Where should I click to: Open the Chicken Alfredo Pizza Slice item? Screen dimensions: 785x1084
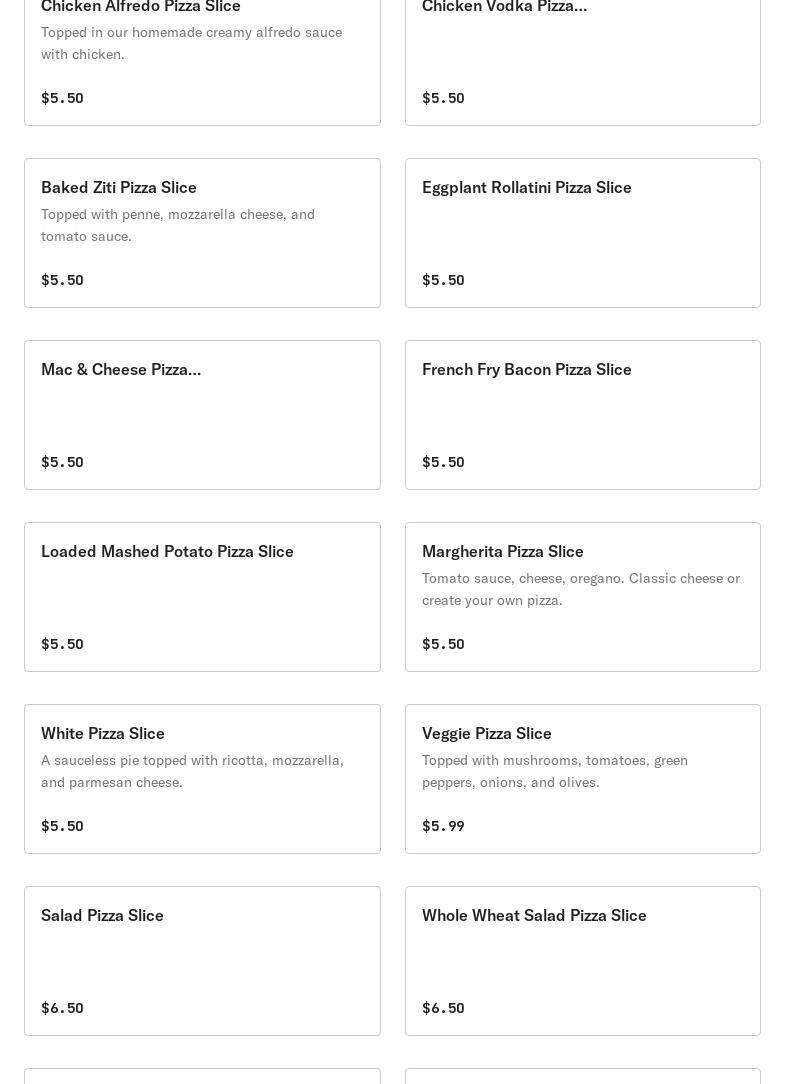coord(141,7)
